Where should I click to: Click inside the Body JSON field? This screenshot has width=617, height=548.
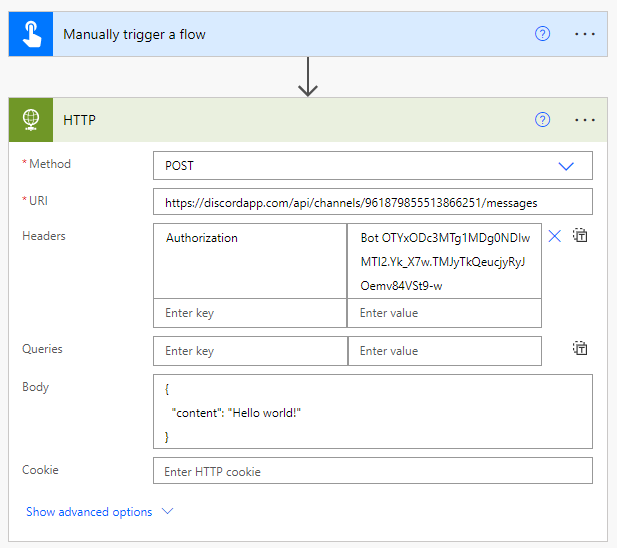point(372,411)
